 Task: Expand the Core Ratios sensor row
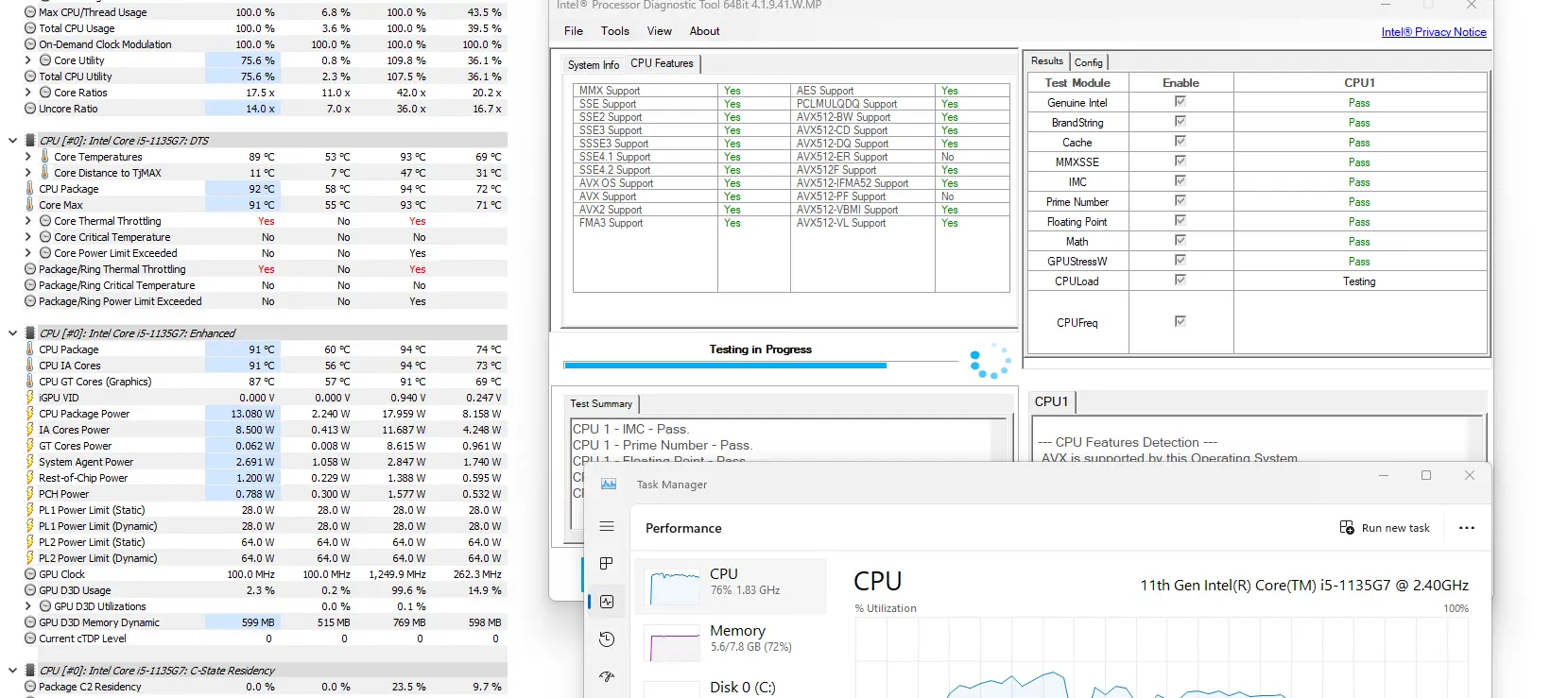tap(28, 93)
